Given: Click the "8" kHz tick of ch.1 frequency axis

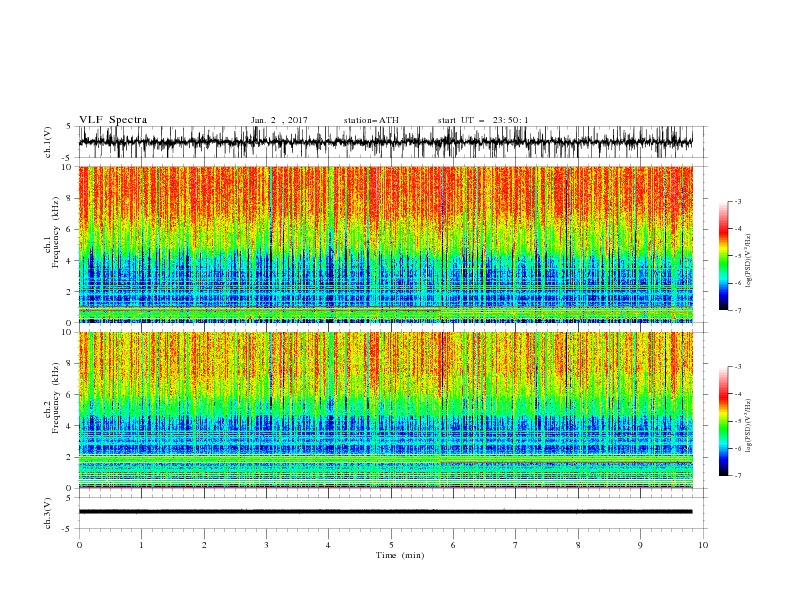Looking at the screenshot, I should coord(69,198).
